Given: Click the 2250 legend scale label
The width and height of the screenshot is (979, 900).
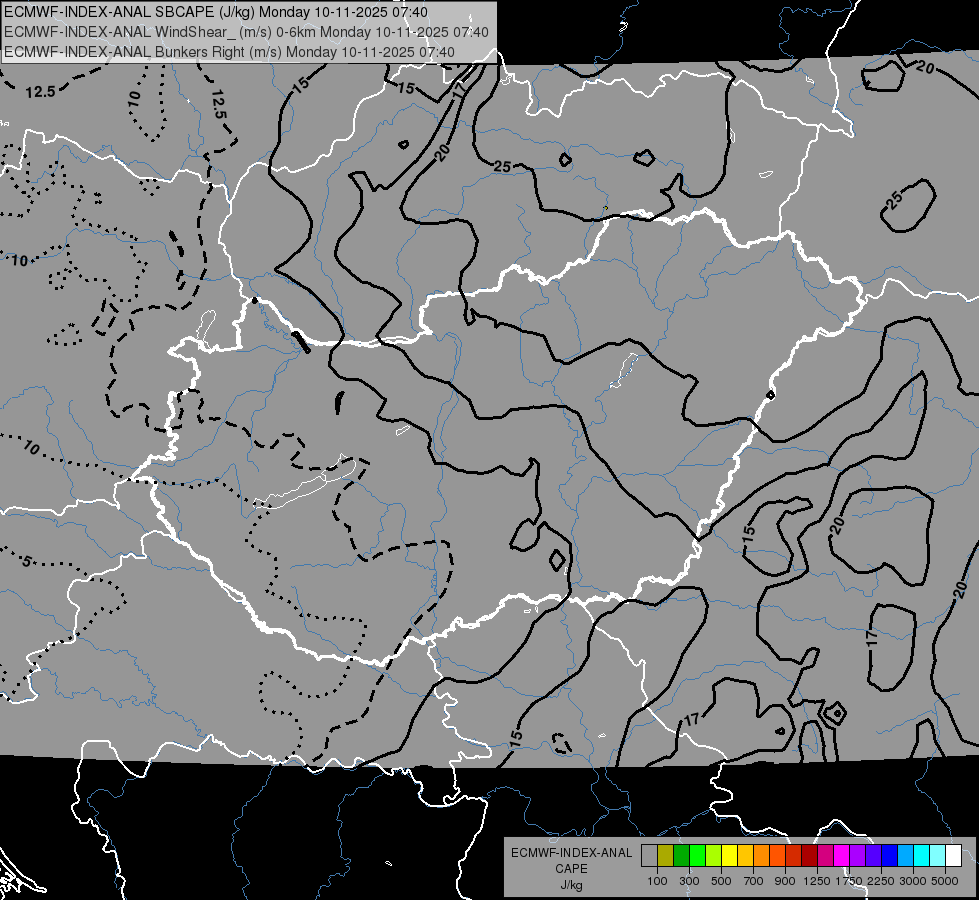Looking at the screenshot, I should coord(881,881).
